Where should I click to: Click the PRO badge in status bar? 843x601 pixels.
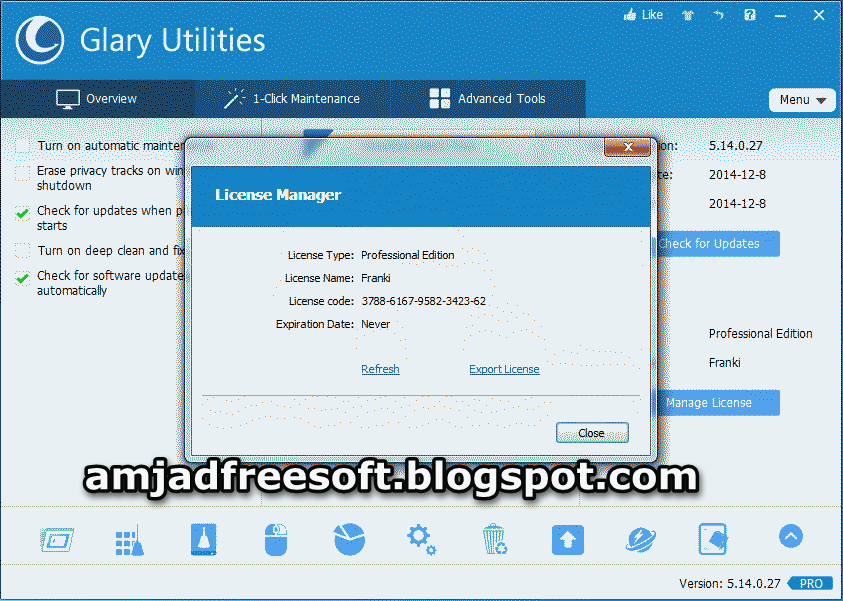[x=810, y=583]
